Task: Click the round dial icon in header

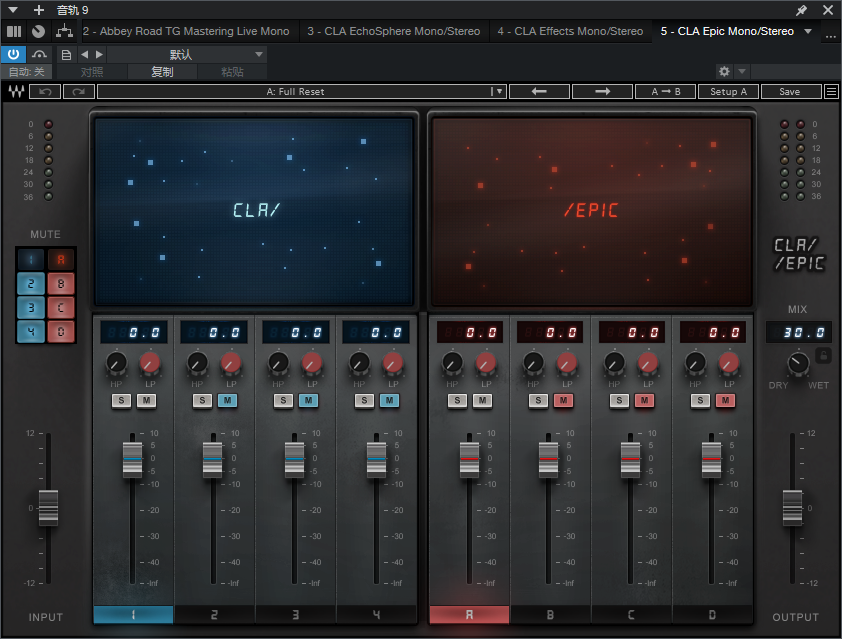Action: (38, 31)
